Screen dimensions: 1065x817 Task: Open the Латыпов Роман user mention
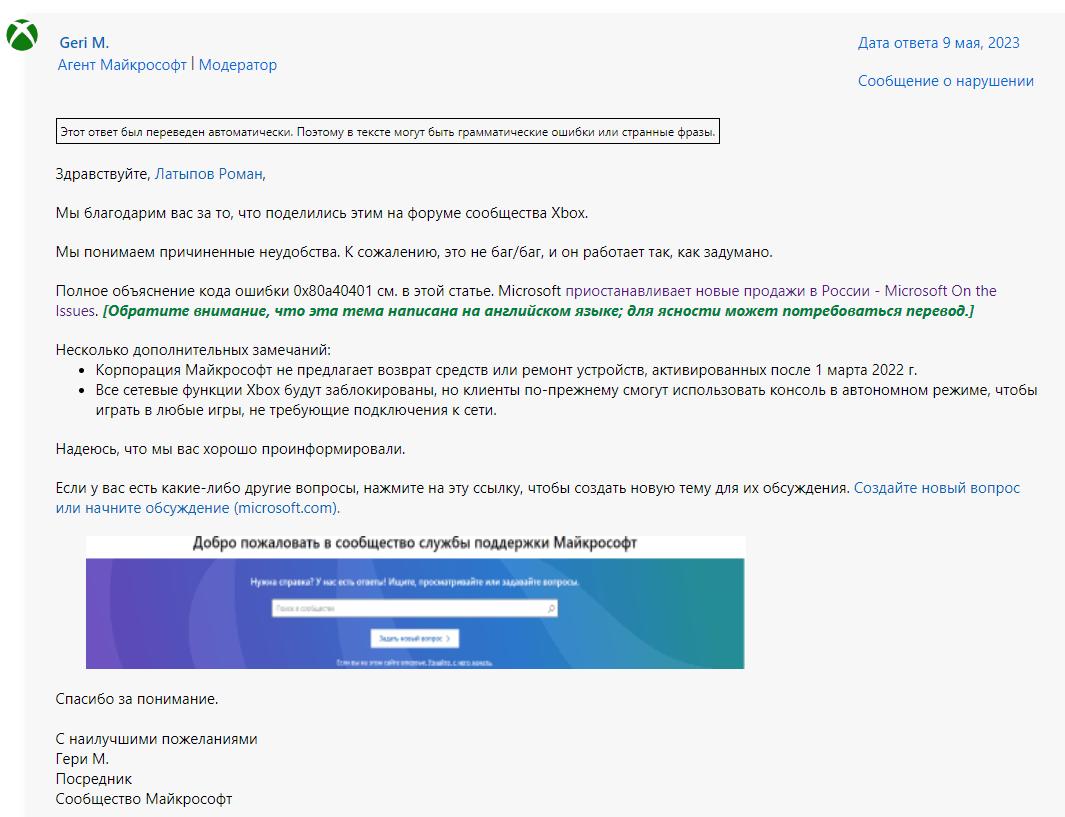coord(209,174)
